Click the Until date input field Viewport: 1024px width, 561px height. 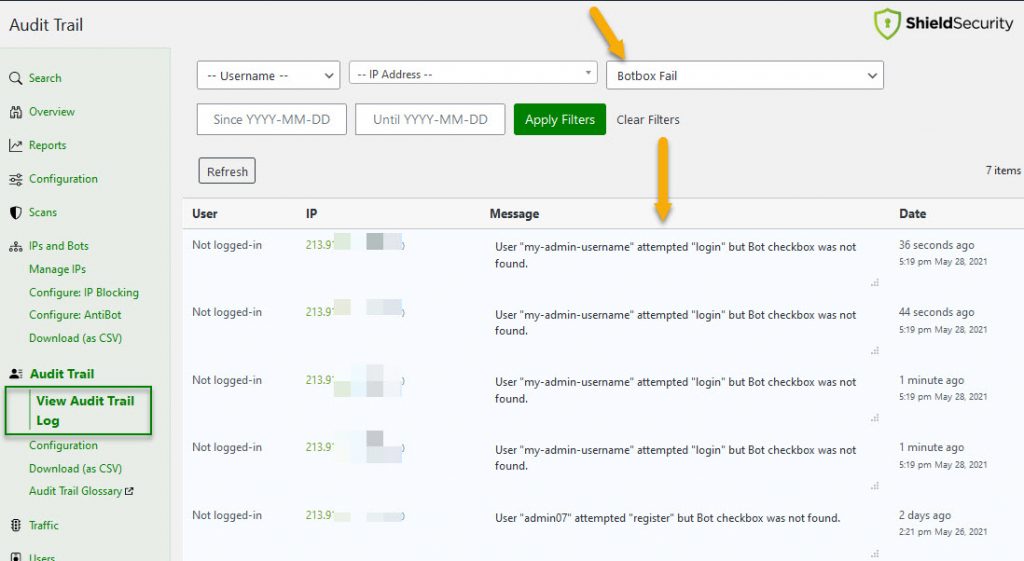click(430, 120)
